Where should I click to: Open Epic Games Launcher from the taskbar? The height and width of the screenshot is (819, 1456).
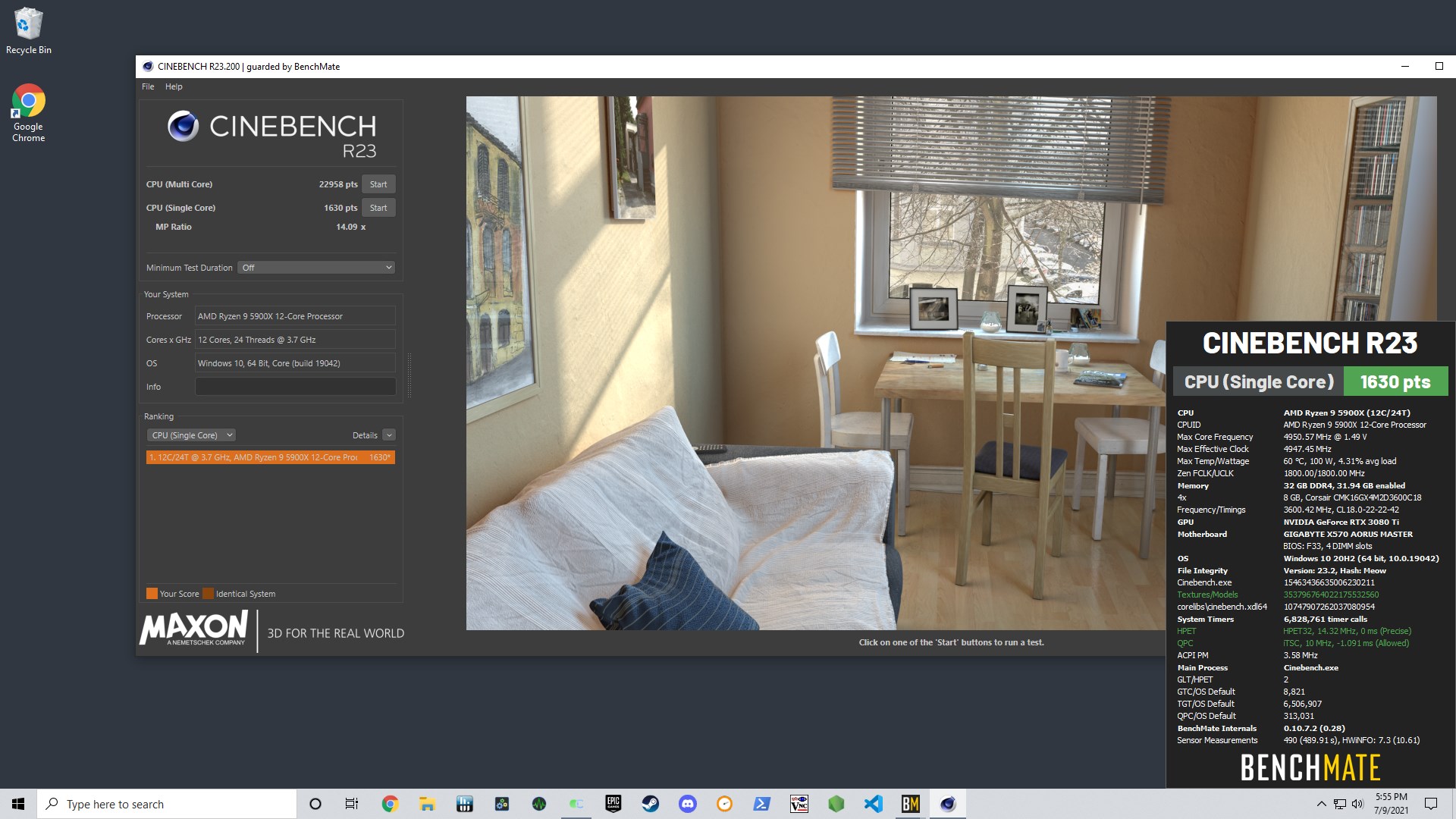coord(613,804)
